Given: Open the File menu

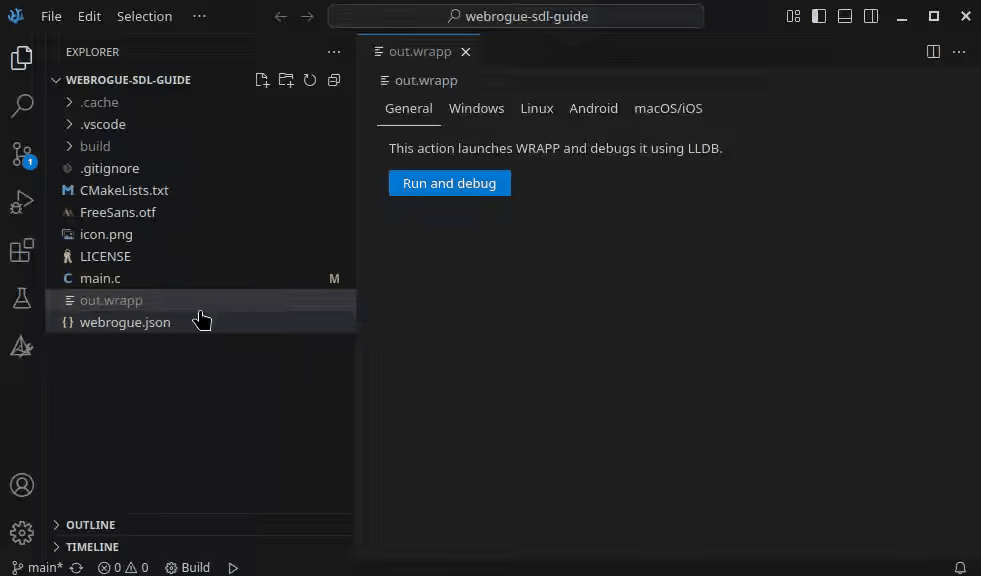Looking at the screenshot, I should (x=51, y=16).
